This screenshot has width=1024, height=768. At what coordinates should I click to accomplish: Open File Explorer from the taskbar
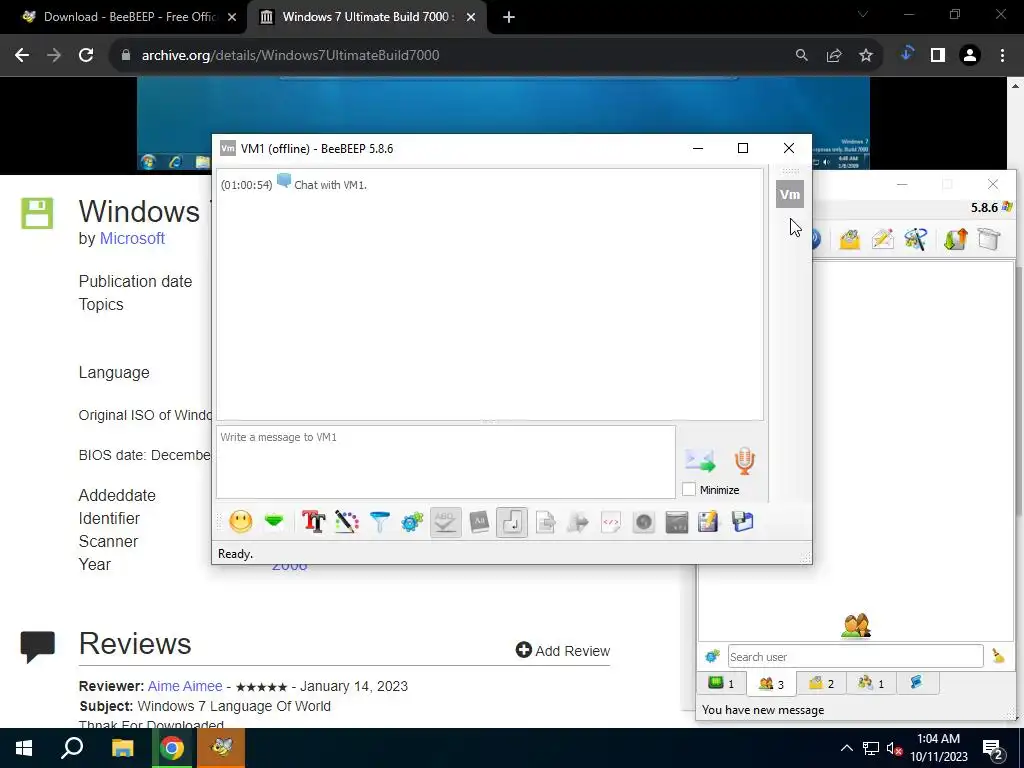click(x=122, y=748)
